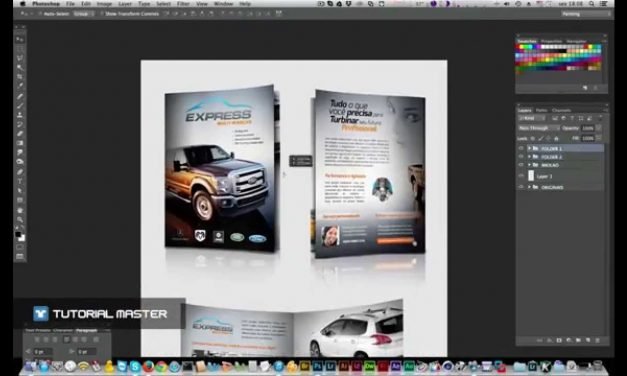Screen dimensions: 627x376
Task: Create a new layer from Layers panel
Action: point(588,340)
